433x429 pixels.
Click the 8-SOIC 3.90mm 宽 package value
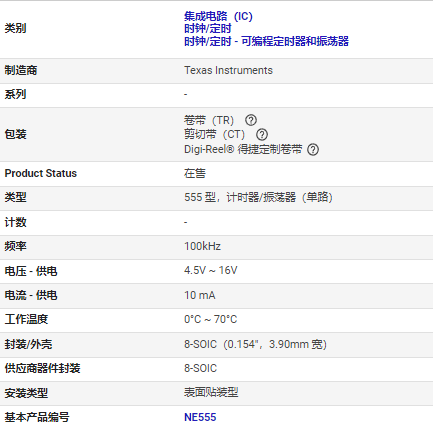click(x=255, y=344)
